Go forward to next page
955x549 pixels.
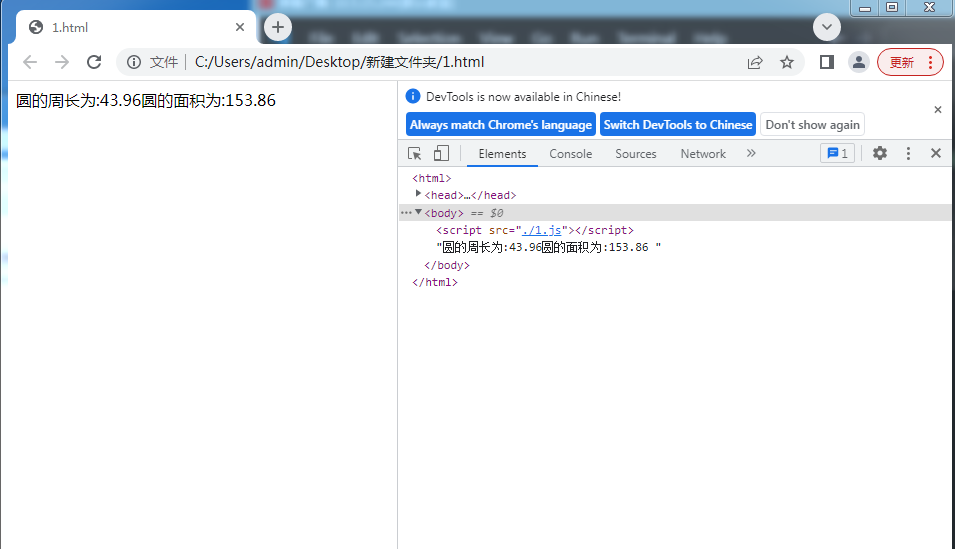[62, 62]
